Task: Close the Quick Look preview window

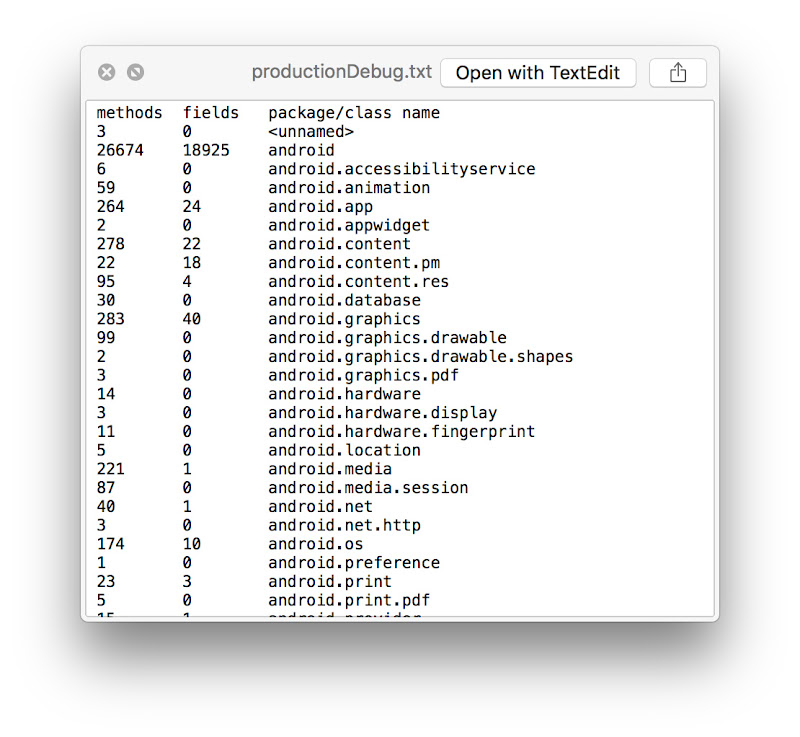Action: coord(107,72)
